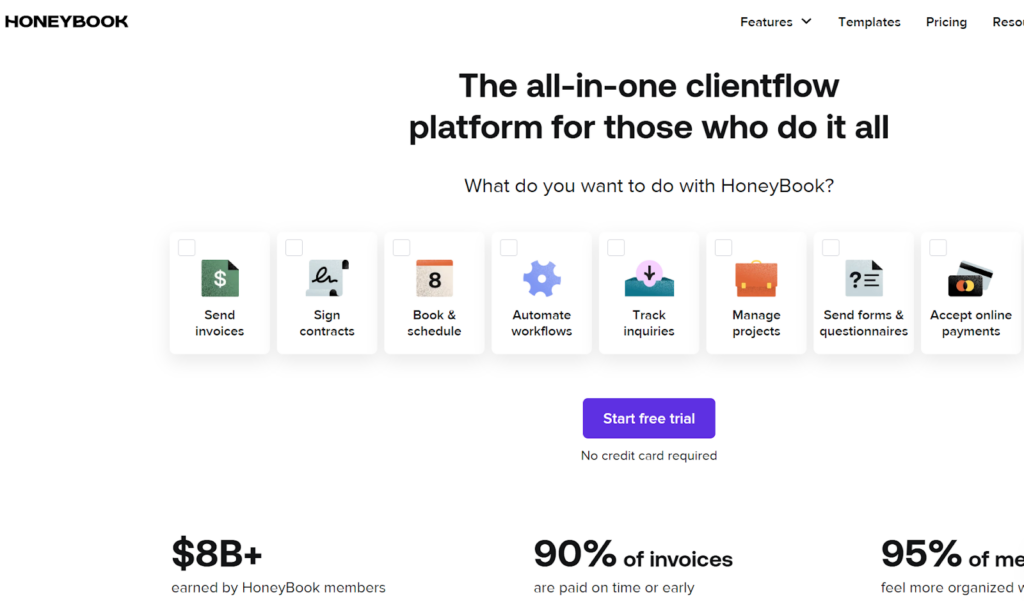1024x601 pixels.
Task: Tick the Track inquiries checkbox
Action: [x=616, y=248]
